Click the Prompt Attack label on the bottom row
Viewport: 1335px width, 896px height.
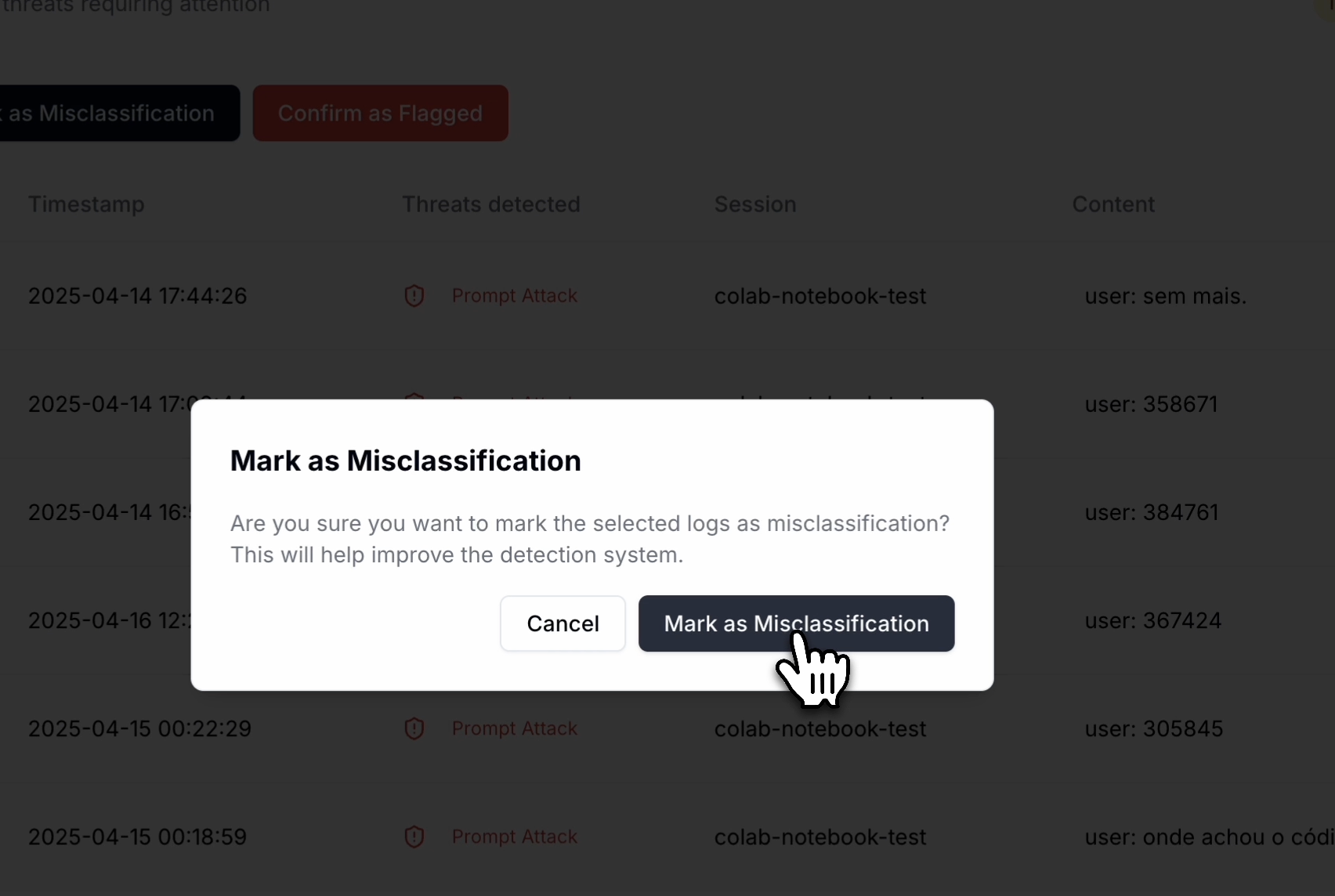click(514, 836)
